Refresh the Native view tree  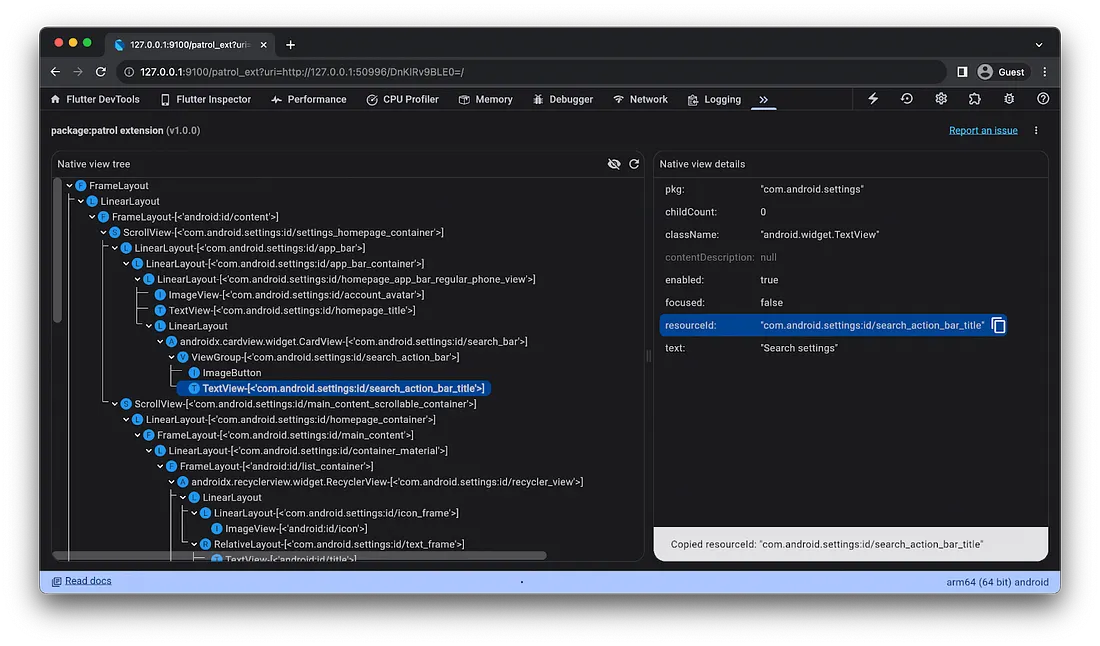634,163
